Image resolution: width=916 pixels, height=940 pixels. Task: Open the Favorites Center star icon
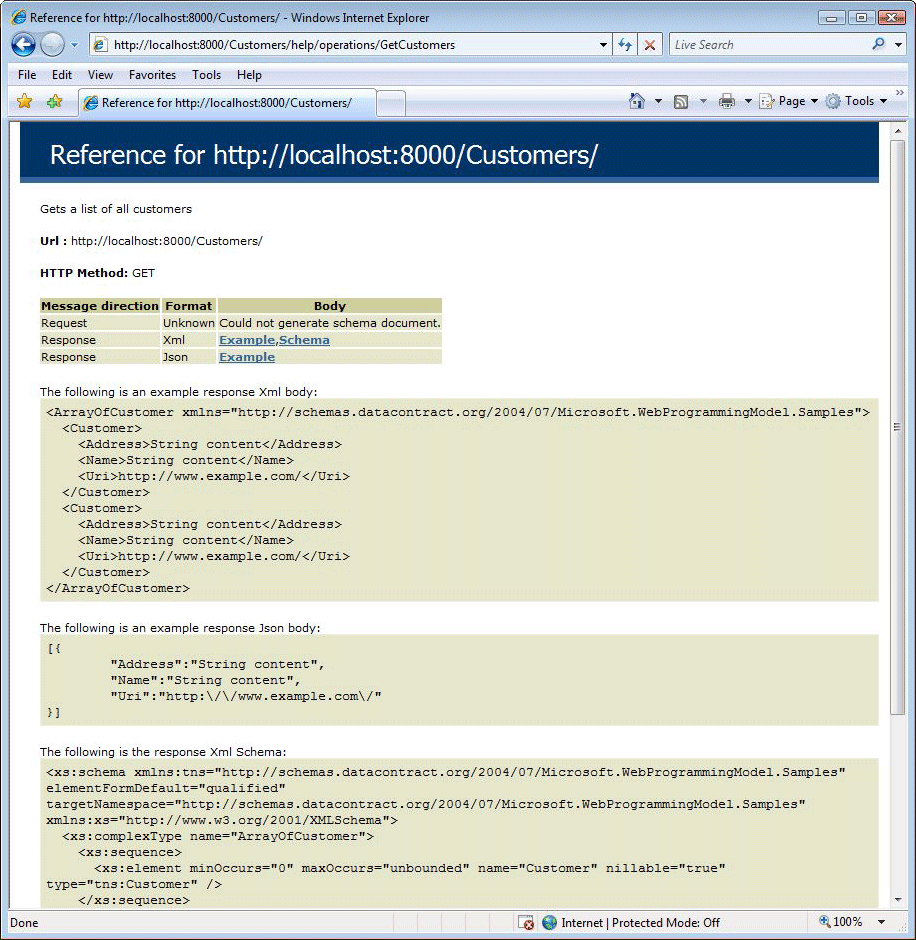click(x=24, y=101)
